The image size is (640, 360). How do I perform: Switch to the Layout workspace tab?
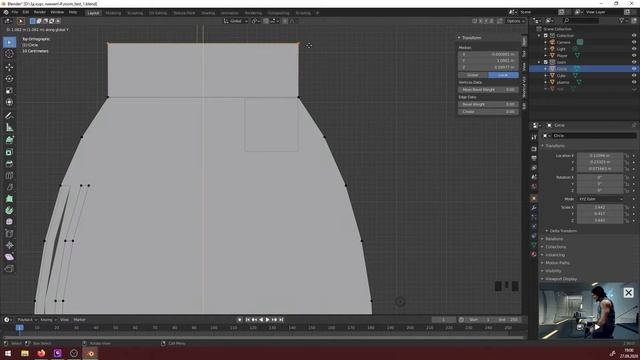tap(93, 13)
